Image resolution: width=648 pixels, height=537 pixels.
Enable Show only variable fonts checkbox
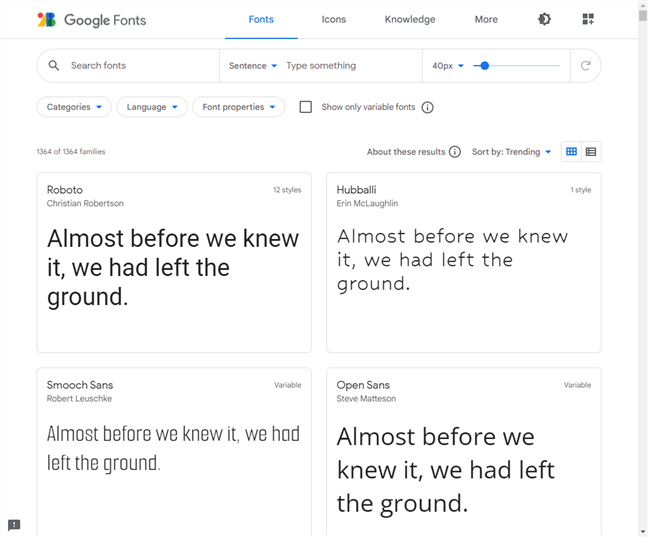(x=305, y=107)
